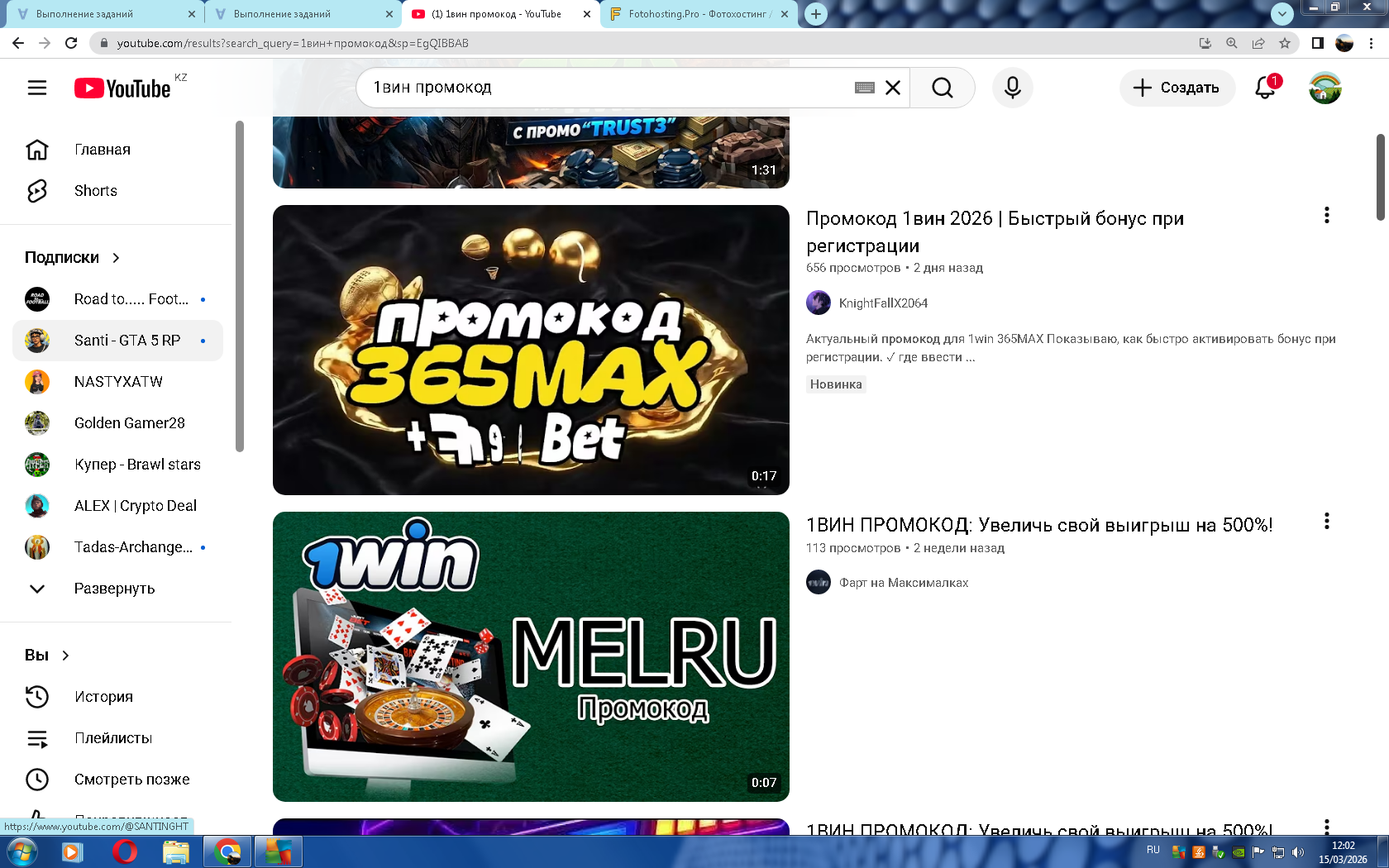Switch to the first 'Выполнение заданий' tab
The width and height of the screenshot is (1389, 868).
[104, 14]
